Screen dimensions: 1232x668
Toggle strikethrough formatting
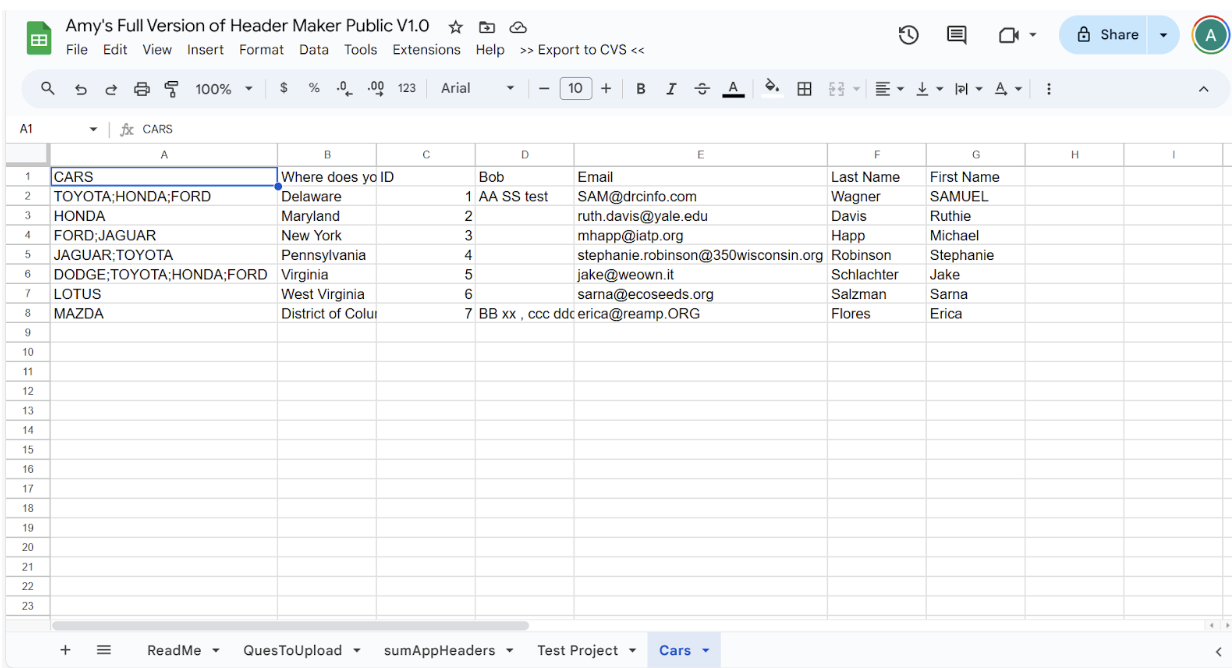pos(702,89)
